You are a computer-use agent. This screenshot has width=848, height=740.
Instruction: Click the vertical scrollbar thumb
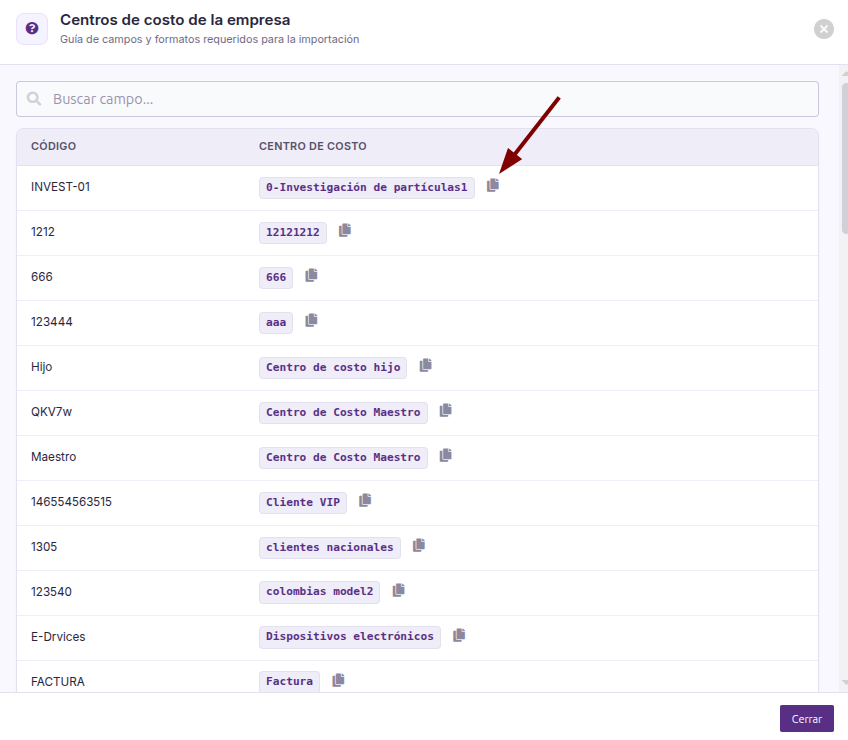point(844,158)
